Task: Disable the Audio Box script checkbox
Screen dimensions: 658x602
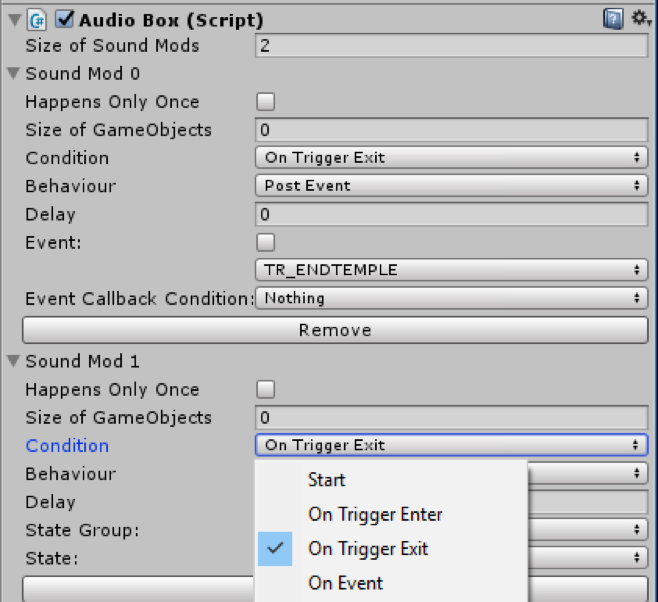Action: (x=65, y=19)
